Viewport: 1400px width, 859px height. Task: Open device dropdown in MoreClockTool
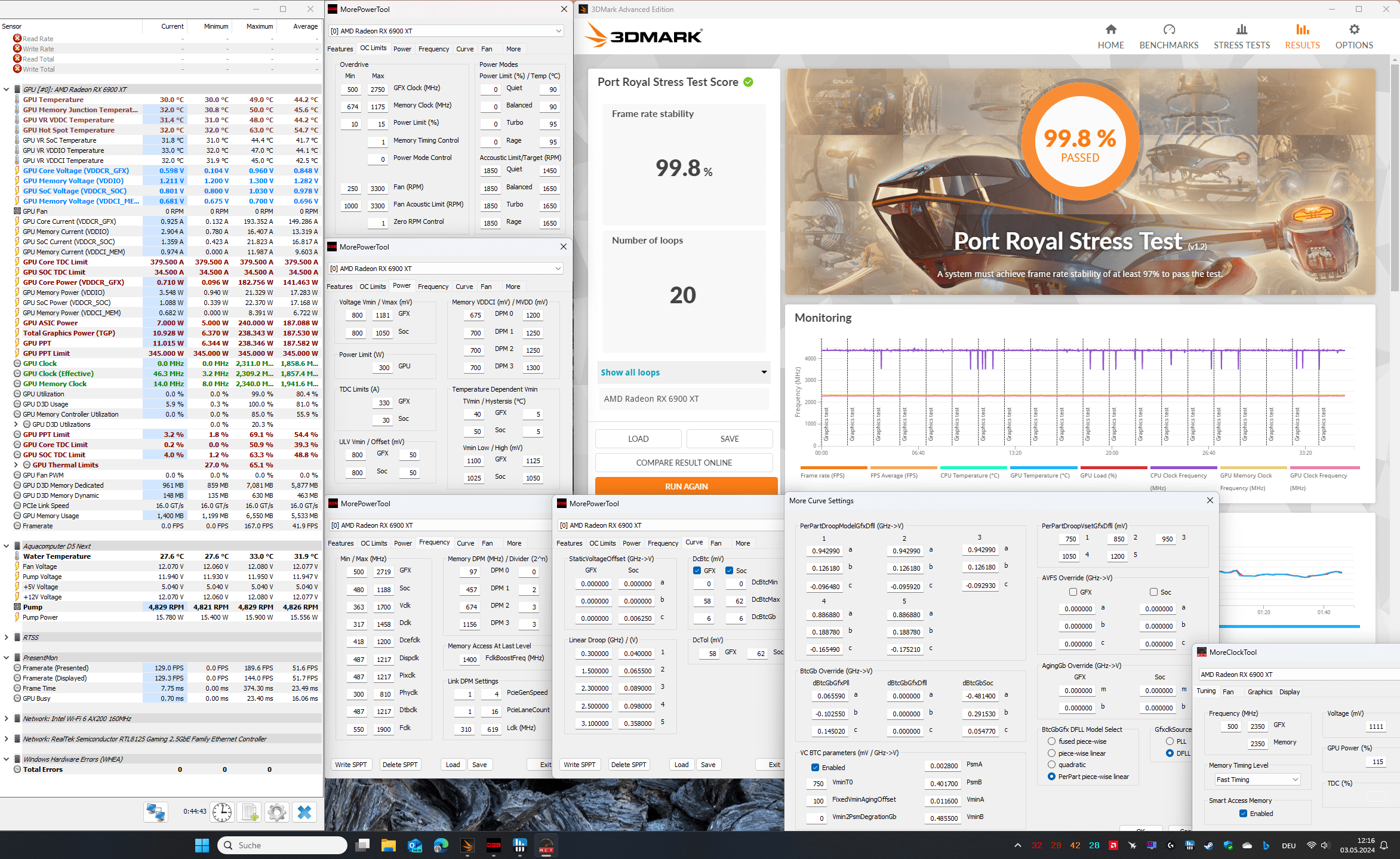(1299, 675)
